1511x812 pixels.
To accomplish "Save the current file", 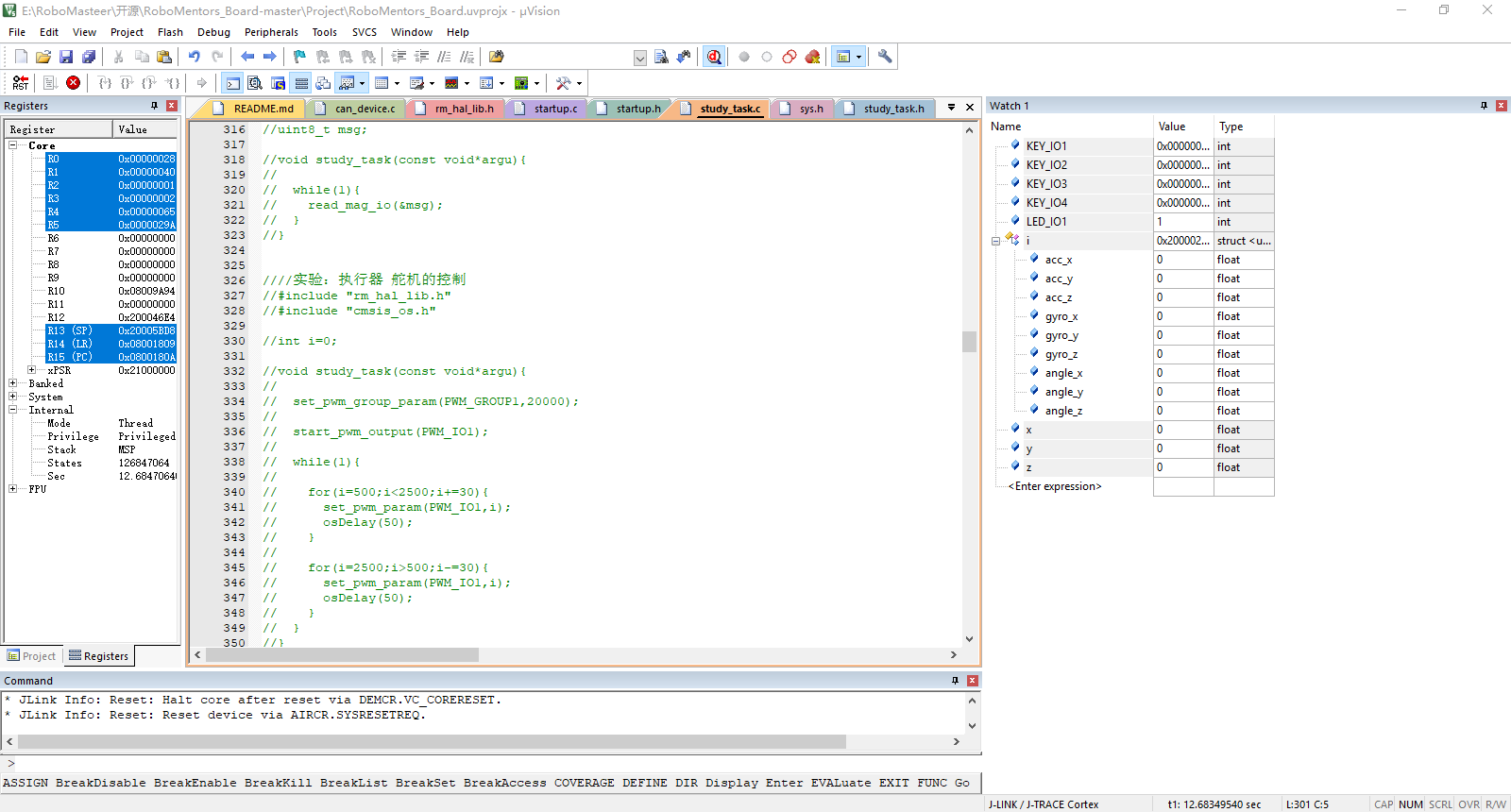I will 66,57.
